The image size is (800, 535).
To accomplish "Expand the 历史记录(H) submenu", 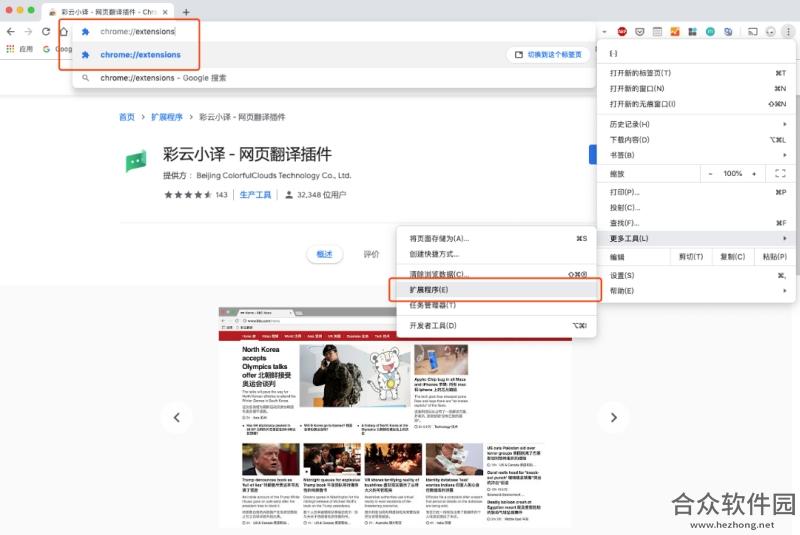I will (697, 124).
